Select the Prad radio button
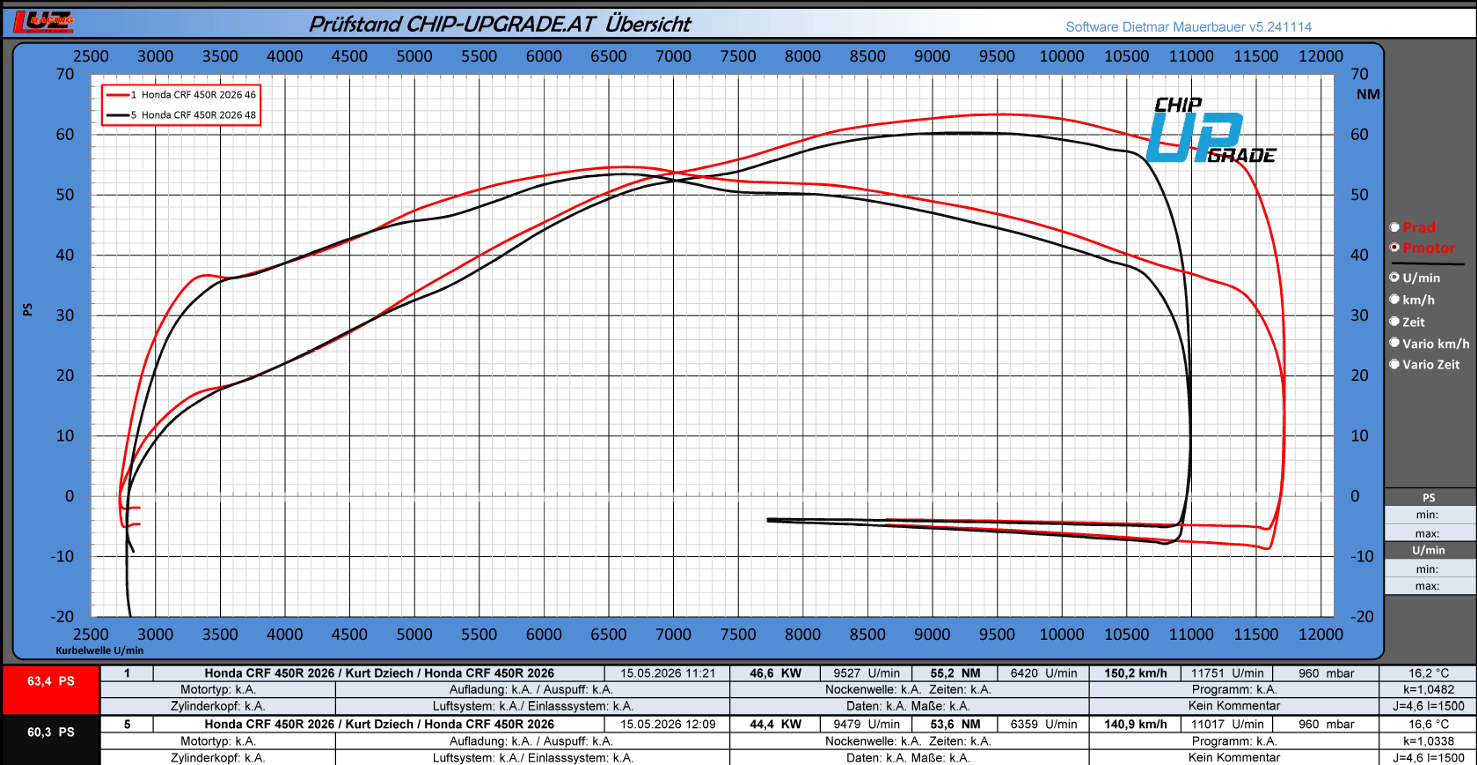This screenshot has width=1477, height=765. [x=1395, y=228]
